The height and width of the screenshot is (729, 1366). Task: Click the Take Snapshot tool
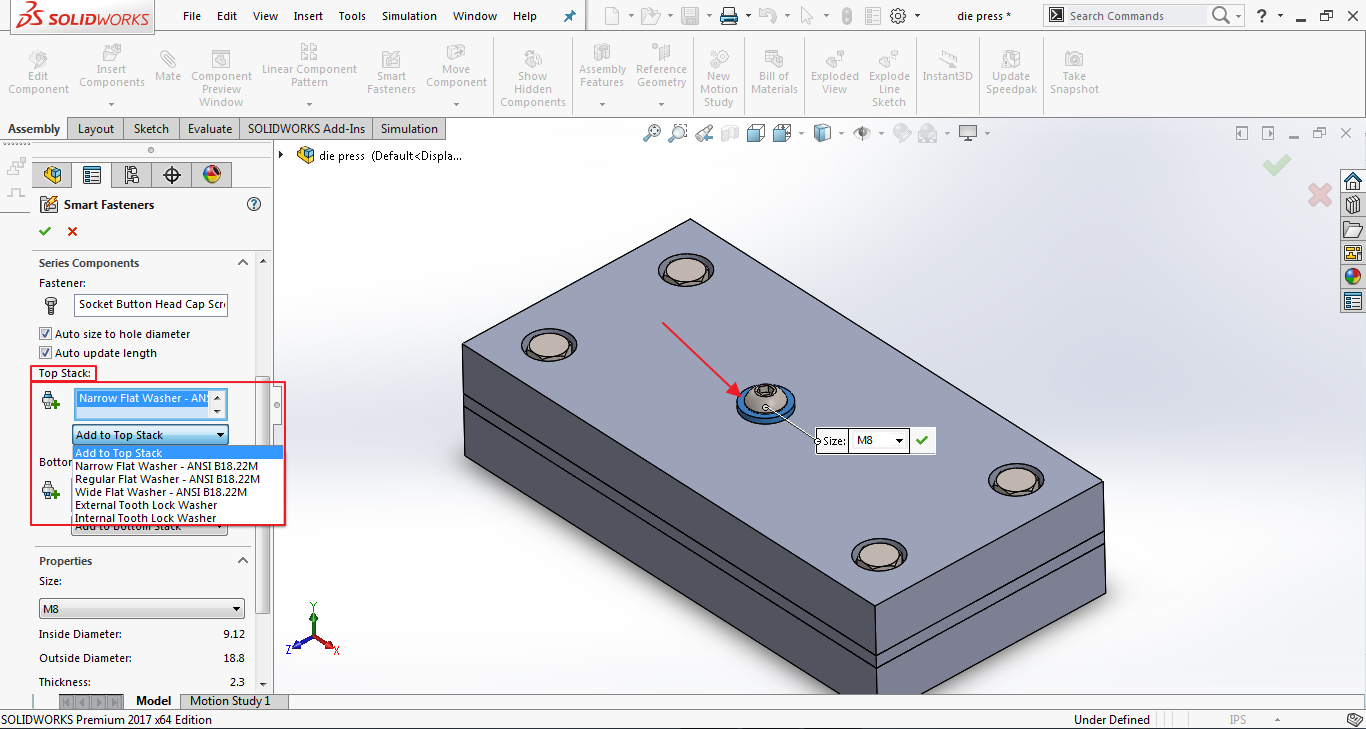coord(1074,74)
